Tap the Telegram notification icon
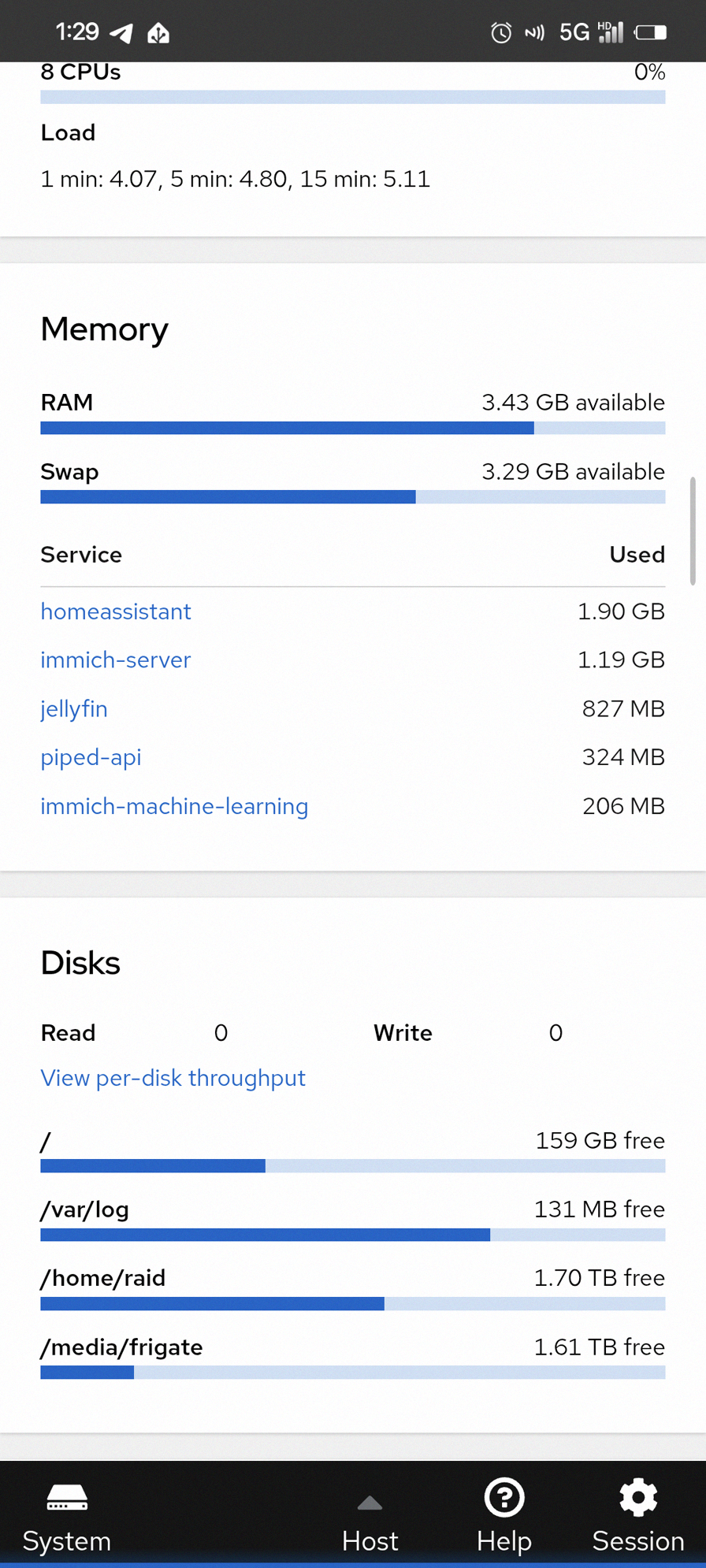 click(x=121, y=32)
